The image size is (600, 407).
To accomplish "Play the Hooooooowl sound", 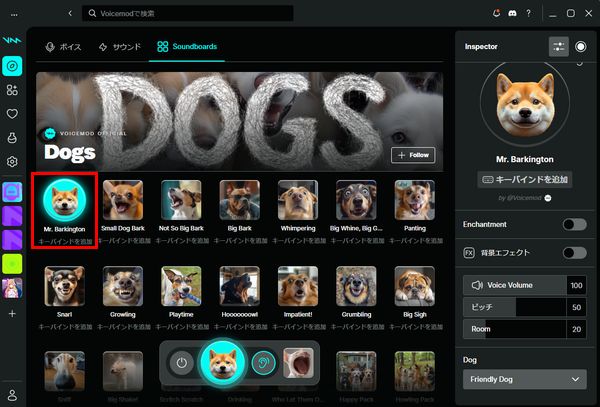I will 240,286.
